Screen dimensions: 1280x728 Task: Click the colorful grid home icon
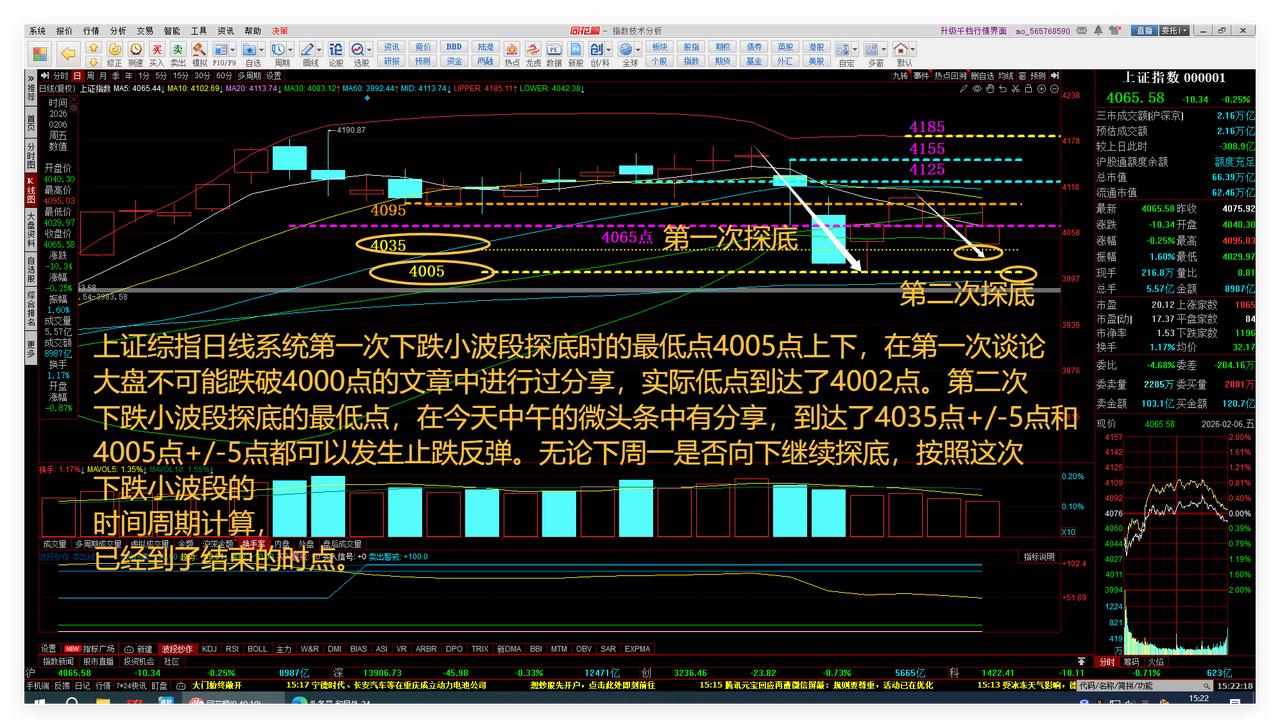pos(39,54)
